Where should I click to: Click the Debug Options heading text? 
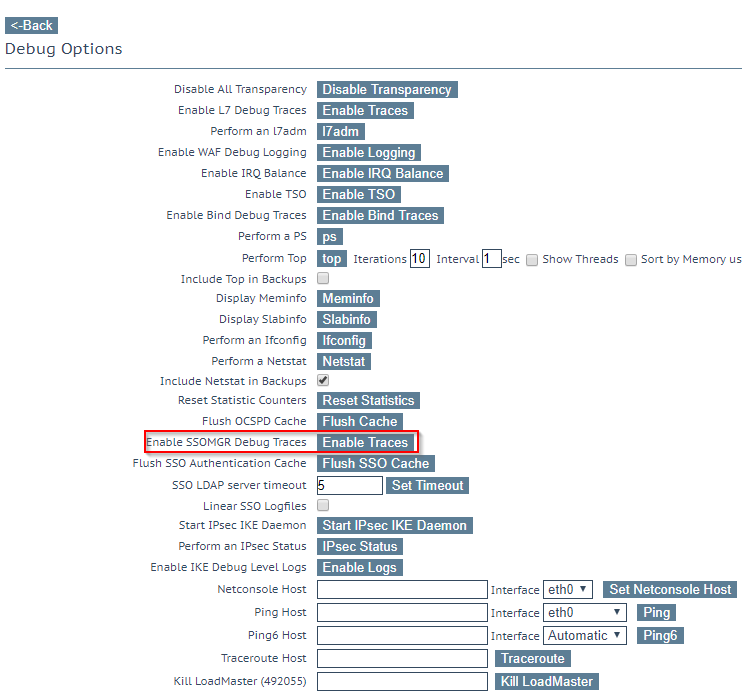pos(63,49)
